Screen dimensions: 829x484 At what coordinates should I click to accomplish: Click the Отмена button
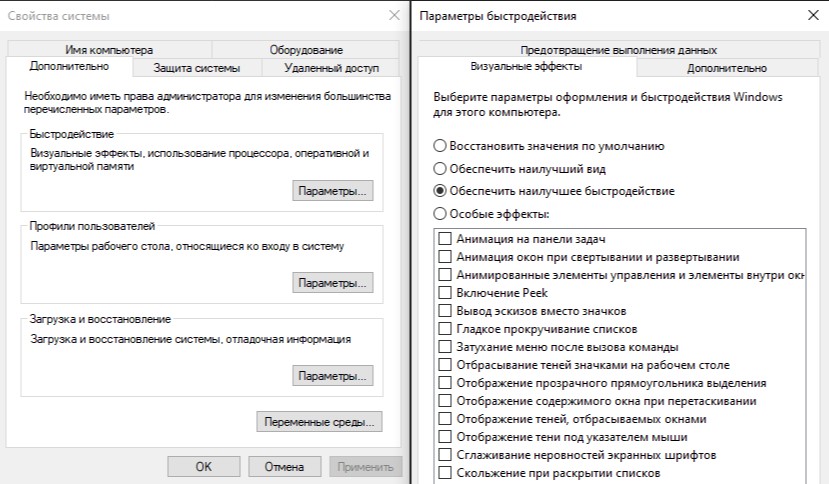point(284,466)
